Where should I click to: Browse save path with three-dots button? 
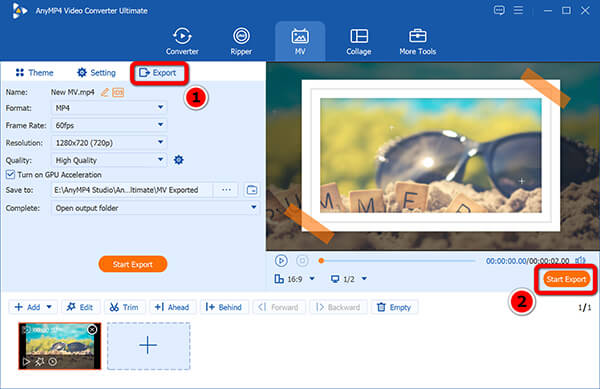coord(226,190)
